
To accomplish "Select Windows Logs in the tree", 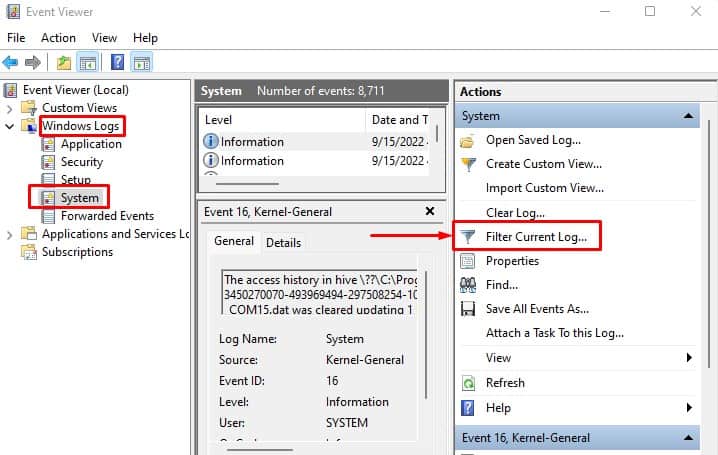I will tap(81, 126).
